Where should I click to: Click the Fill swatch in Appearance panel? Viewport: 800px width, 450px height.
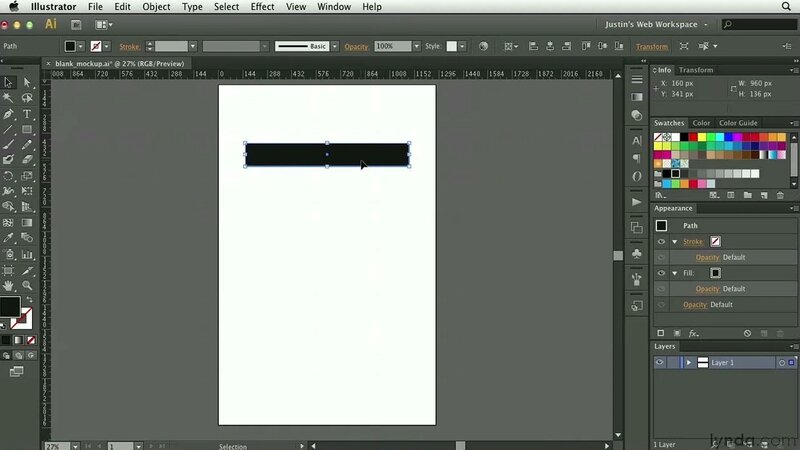pyautogui.click(x=715, y=273)
